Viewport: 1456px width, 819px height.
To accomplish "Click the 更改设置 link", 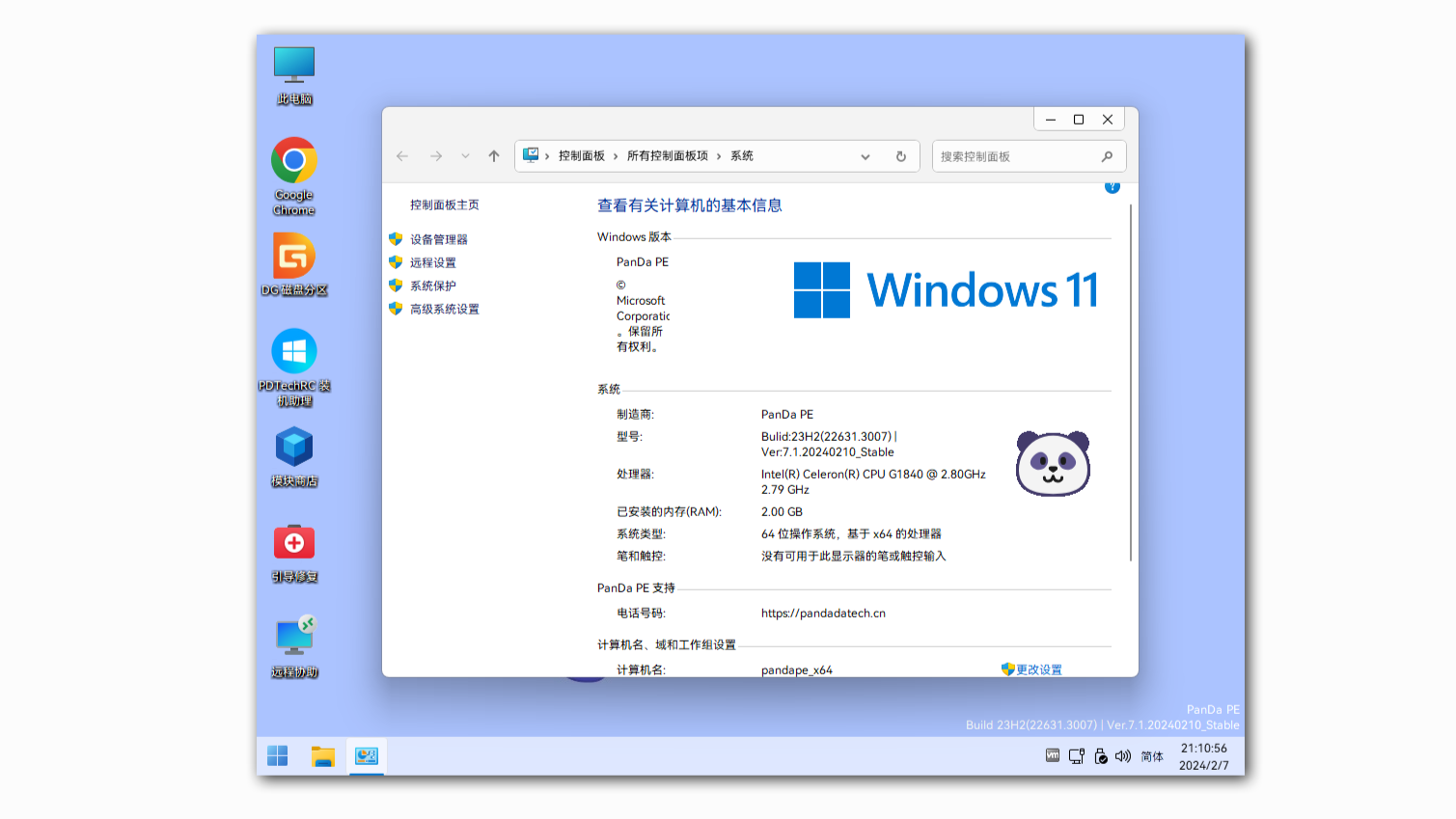I will (1039, 669).
